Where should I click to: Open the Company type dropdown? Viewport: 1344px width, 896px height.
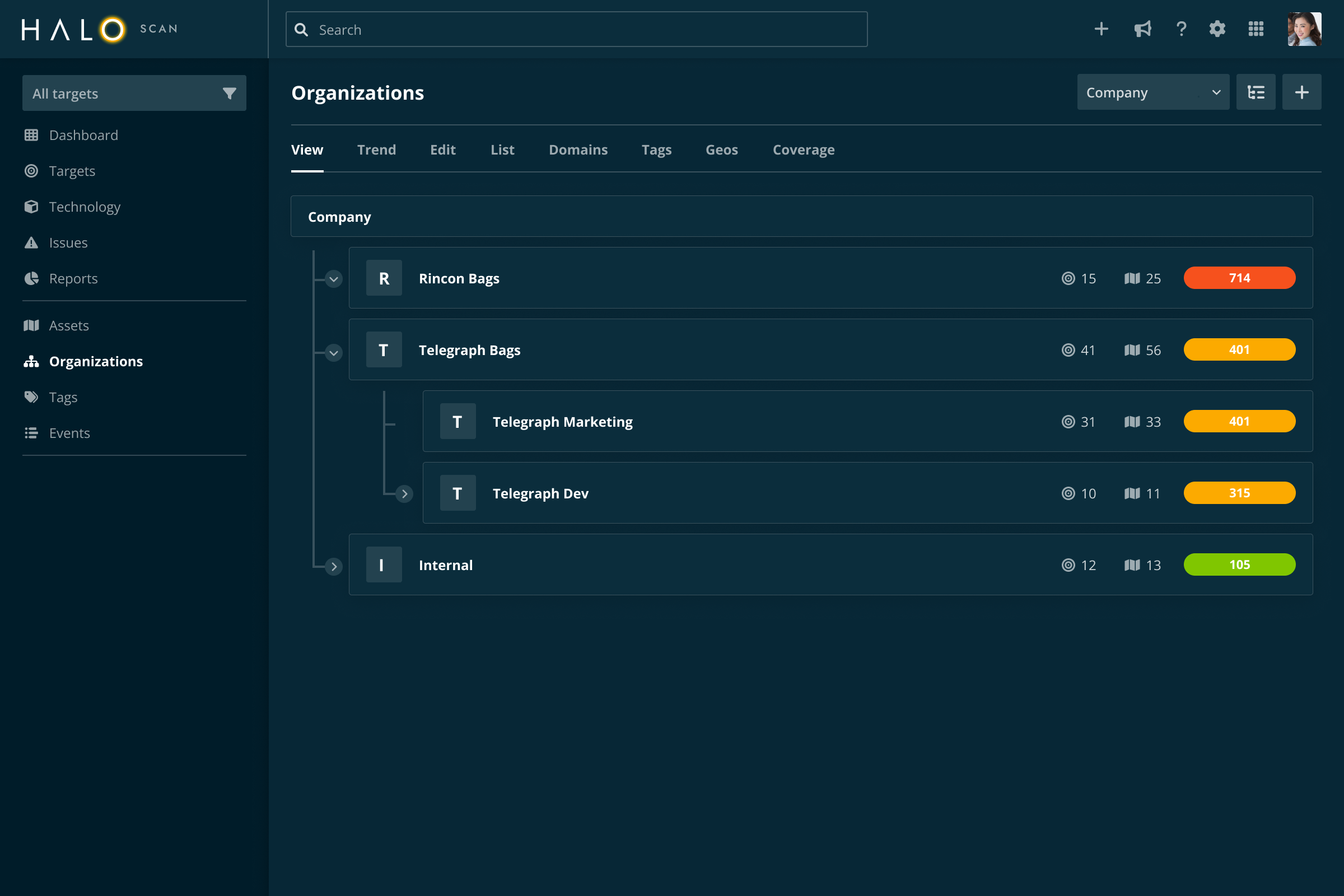pyautogui.click(x=1152, y=92)
